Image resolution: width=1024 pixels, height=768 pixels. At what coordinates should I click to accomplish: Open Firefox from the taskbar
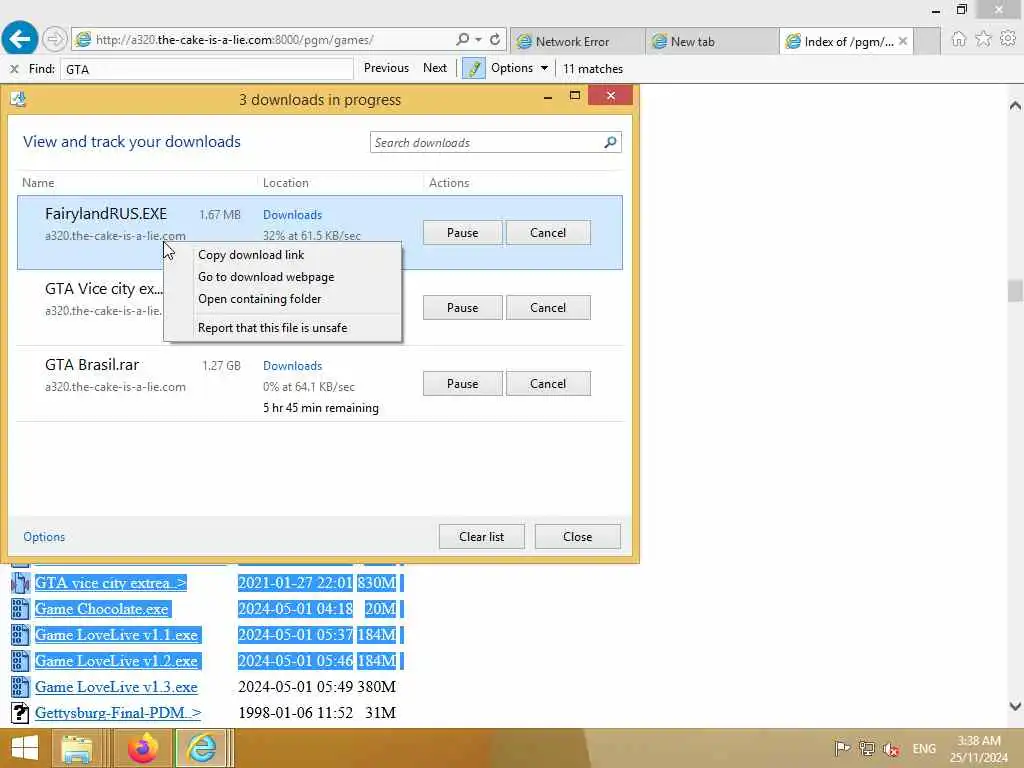[142, 748]
